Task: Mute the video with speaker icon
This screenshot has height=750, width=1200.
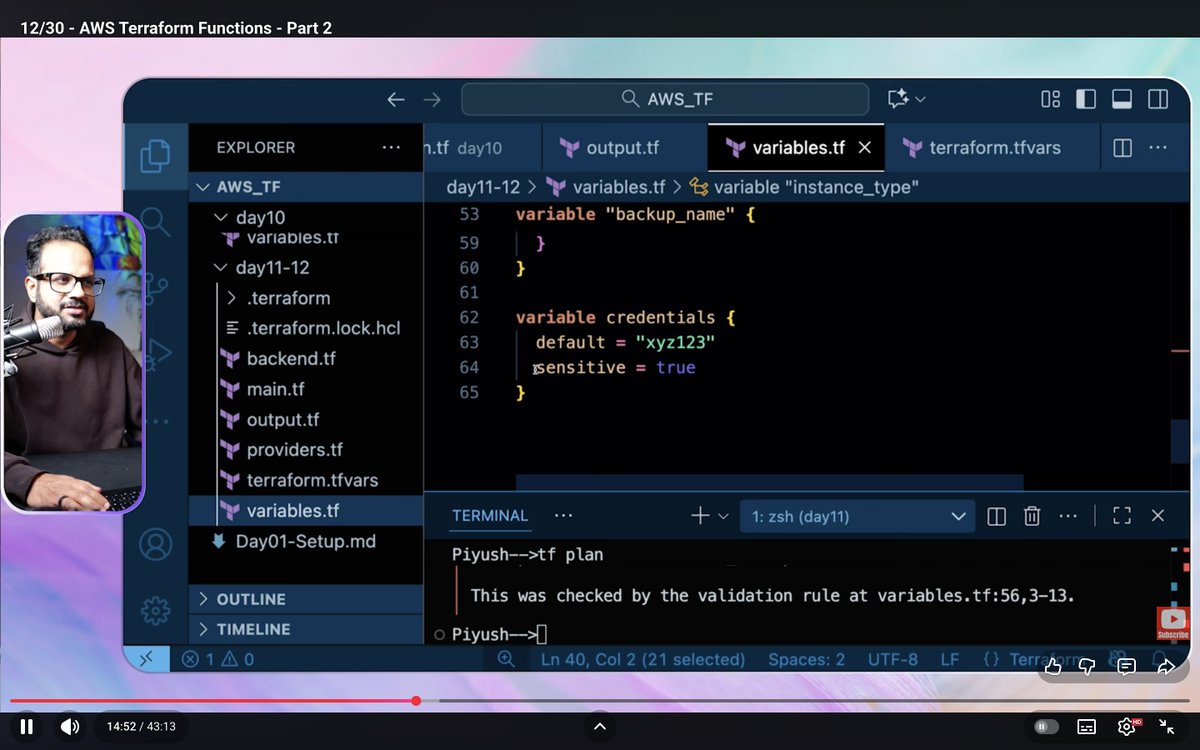Action: point(69,726)
